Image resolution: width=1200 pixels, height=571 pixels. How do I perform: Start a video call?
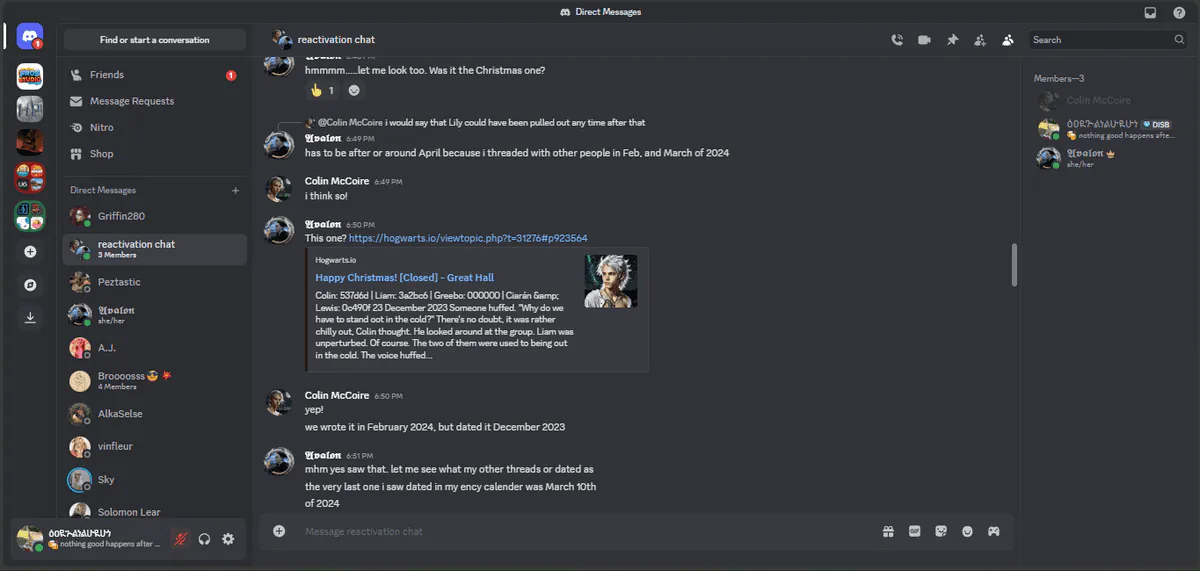[x=924, y=40]
